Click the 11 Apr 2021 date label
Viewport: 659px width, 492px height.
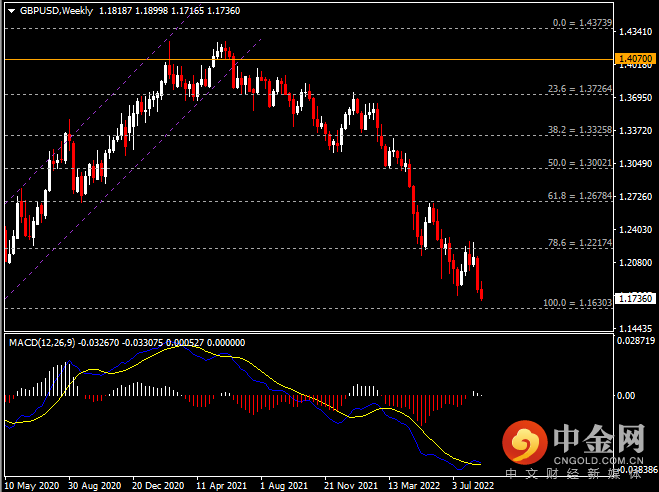[223, 484]
